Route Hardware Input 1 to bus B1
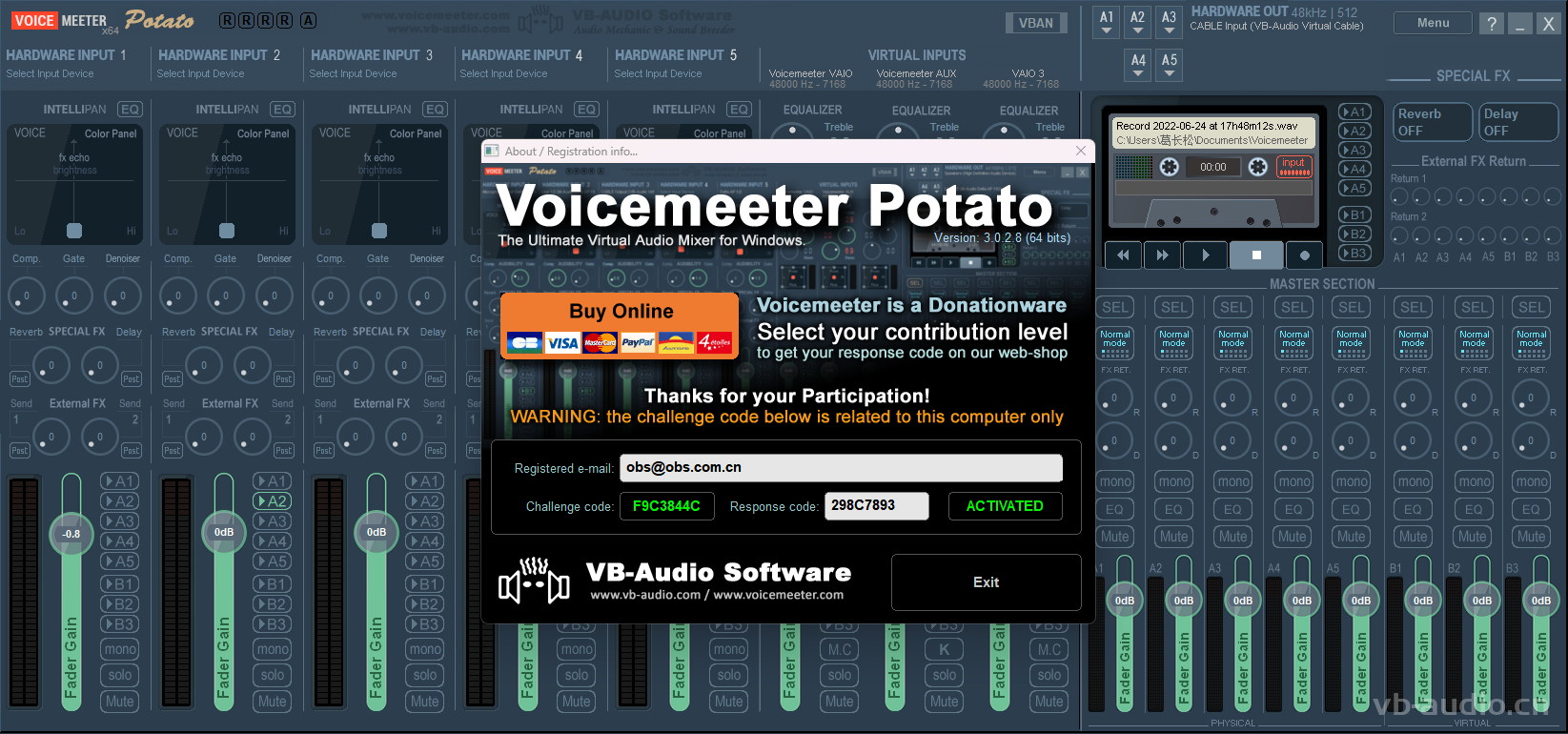This screenshot has width=1568, height=734. point(120,583)
